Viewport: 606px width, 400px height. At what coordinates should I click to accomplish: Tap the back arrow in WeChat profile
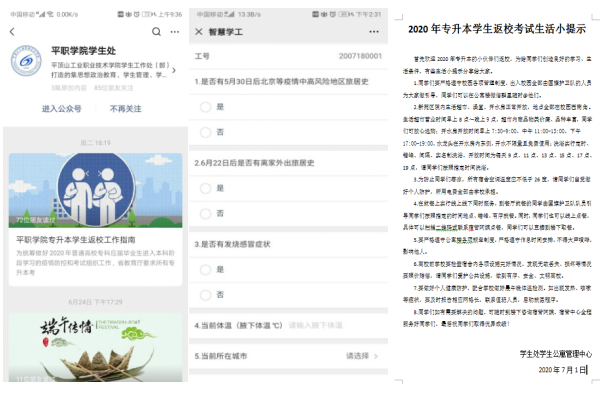click(x=12, y=32)
